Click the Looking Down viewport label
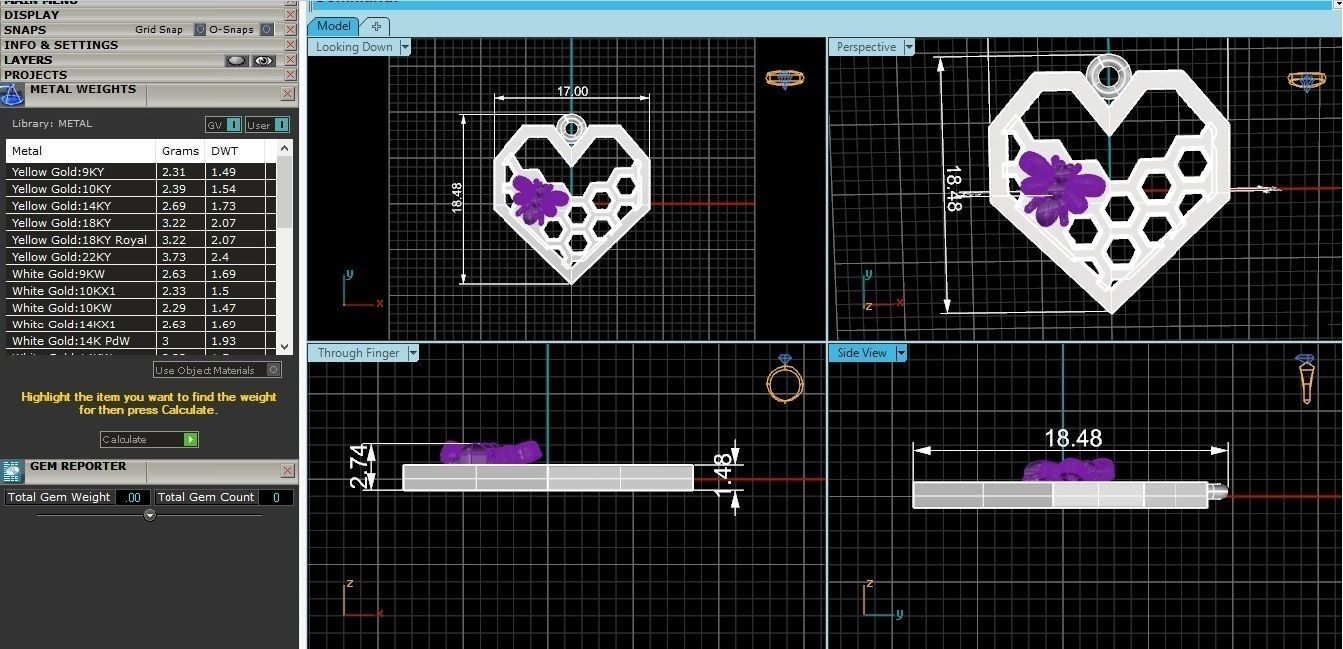The image size is (1343, 649). 354,47
